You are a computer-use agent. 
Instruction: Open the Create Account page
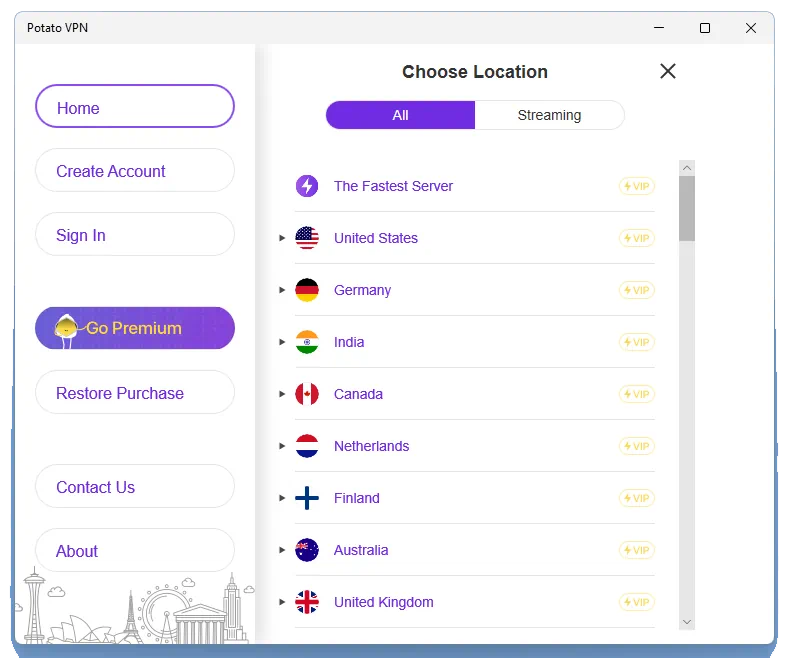click(134, 171)
